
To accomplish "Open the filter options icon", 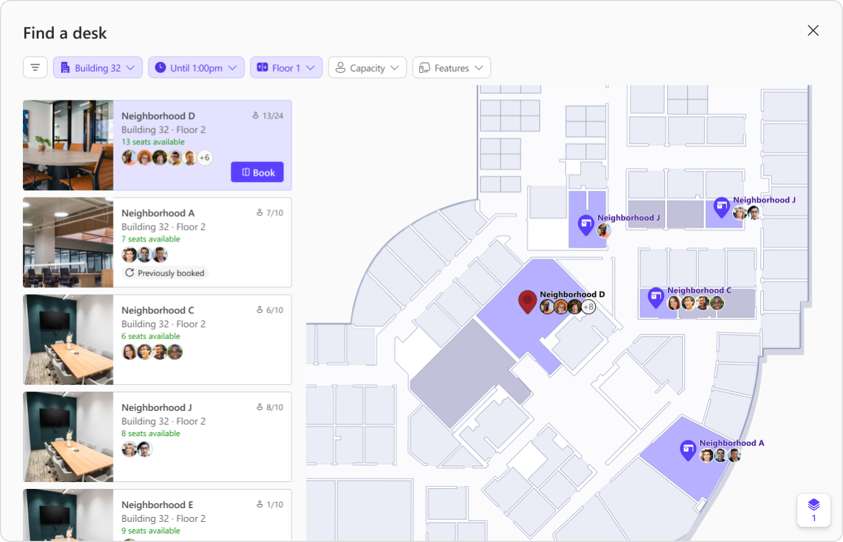I will coord(35,68).
